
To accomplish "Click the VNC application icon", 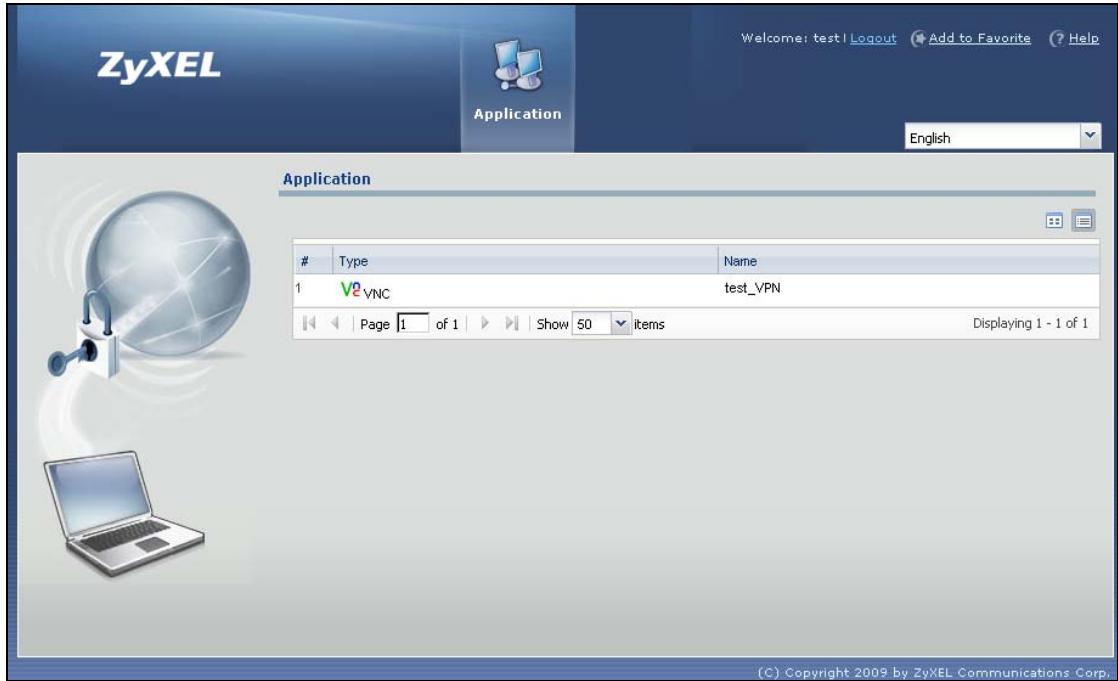I will tap(350, 289).
